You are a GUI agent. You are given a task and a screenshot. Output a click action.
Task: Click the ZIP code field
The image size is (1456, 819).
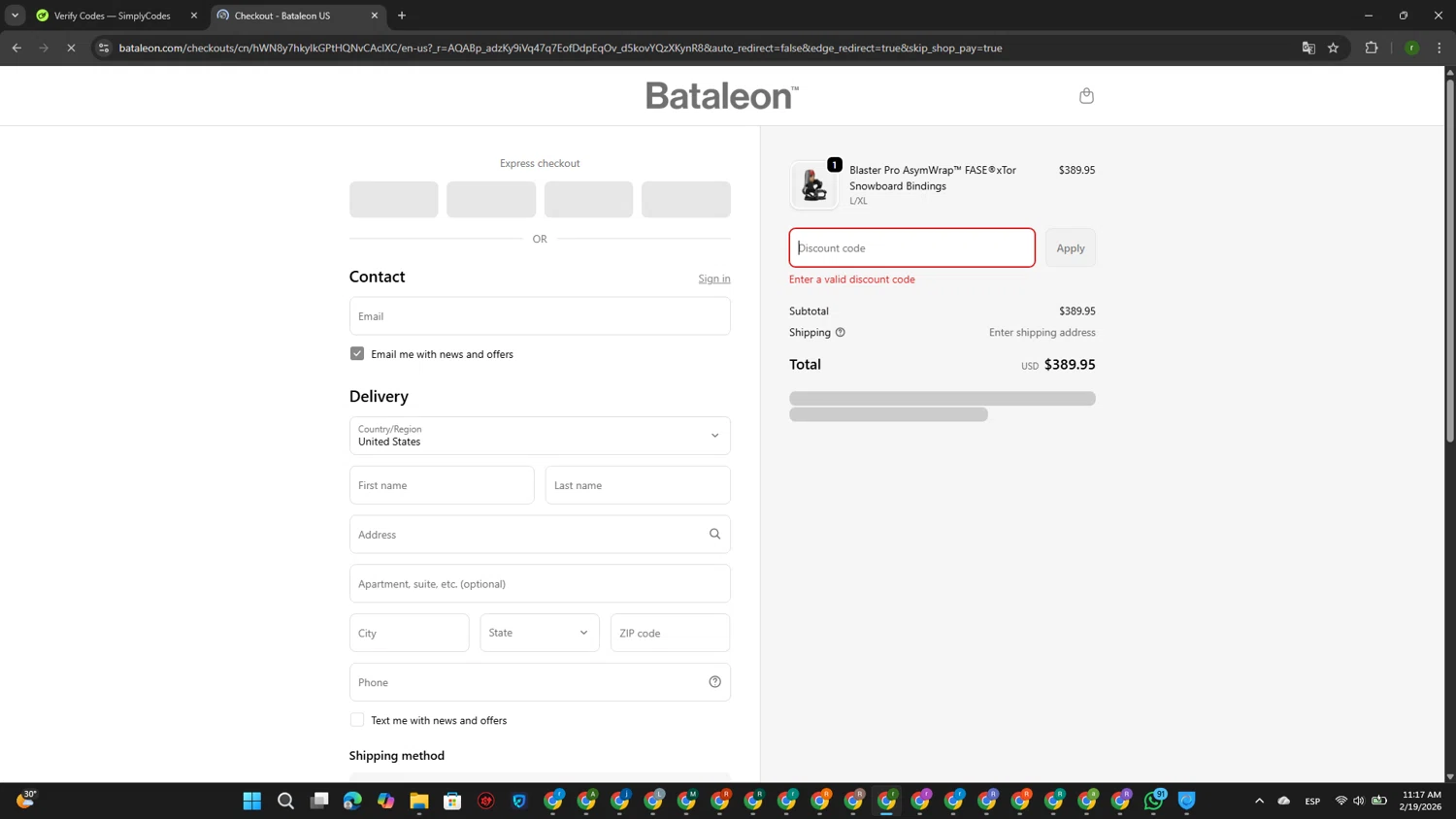670,633
